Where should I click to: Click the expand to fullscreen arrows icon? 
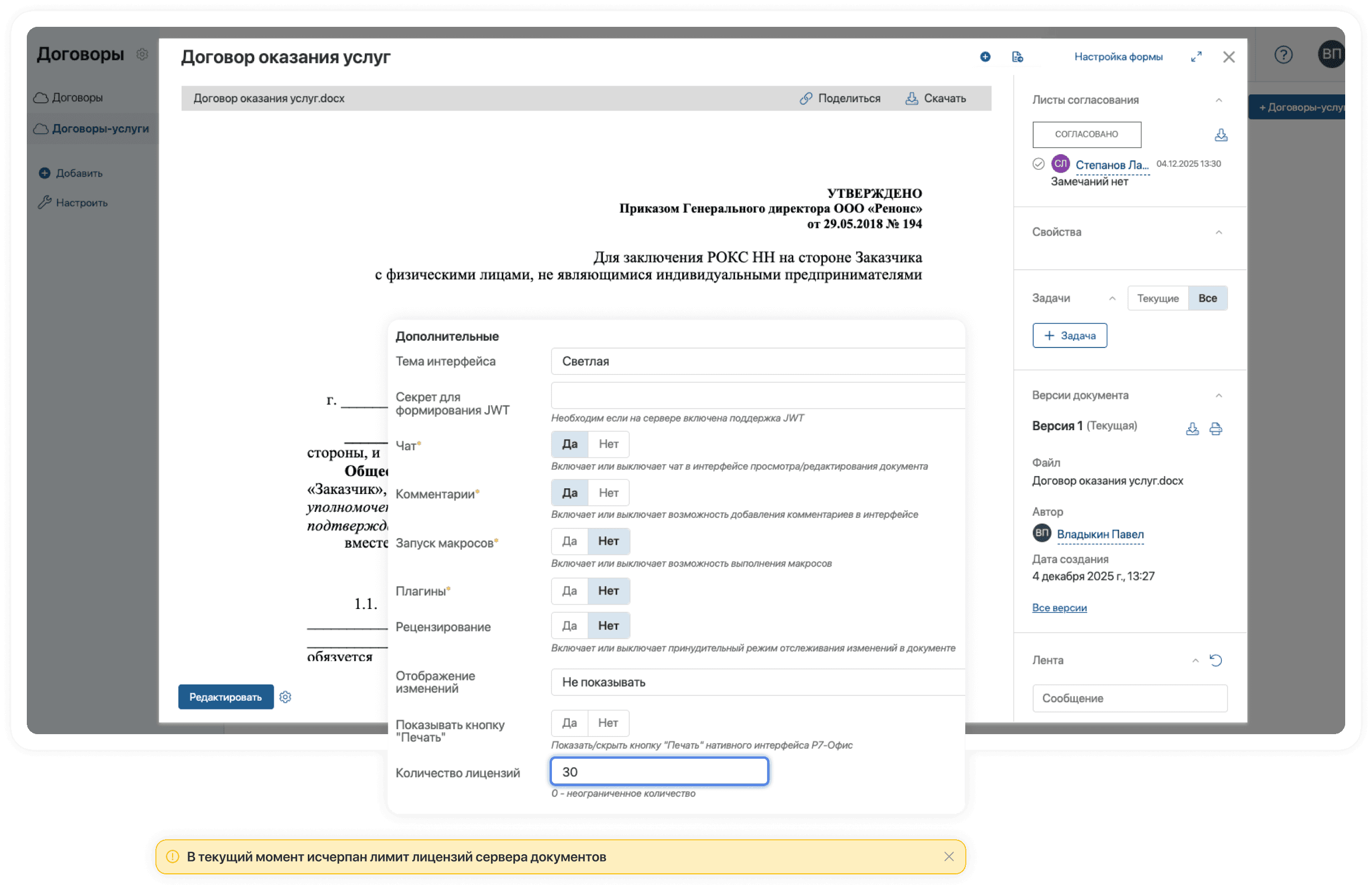pos(1196,56)
